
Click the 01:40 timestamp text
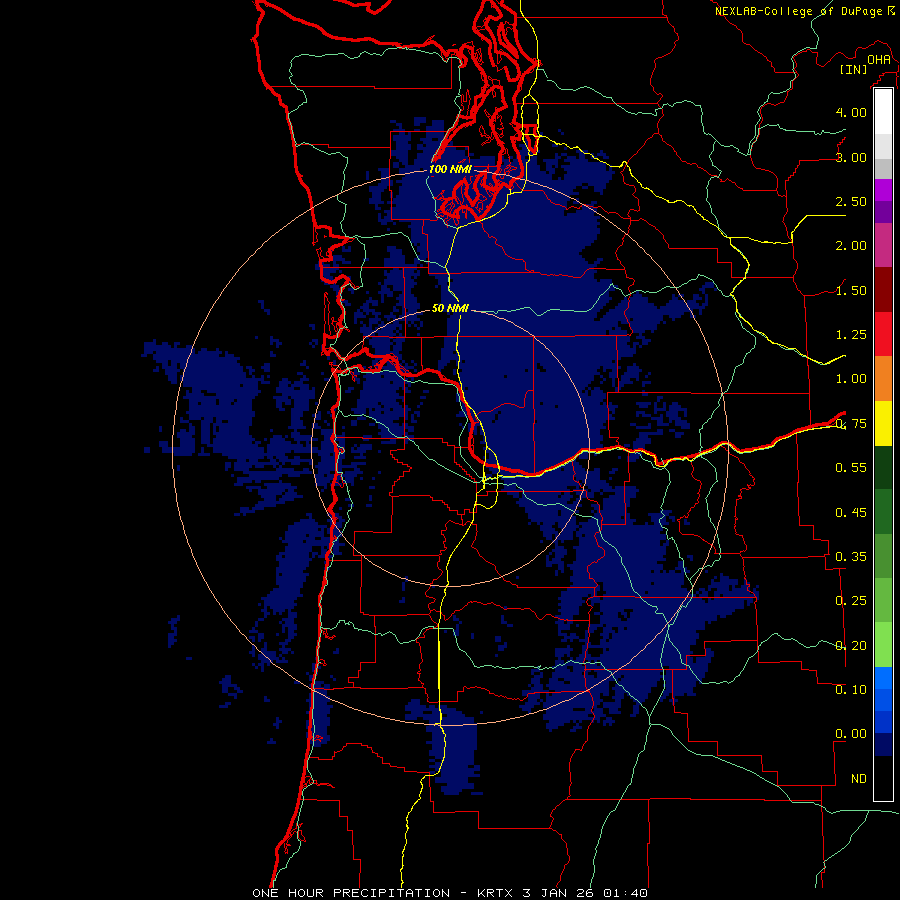tap(626, 893)
